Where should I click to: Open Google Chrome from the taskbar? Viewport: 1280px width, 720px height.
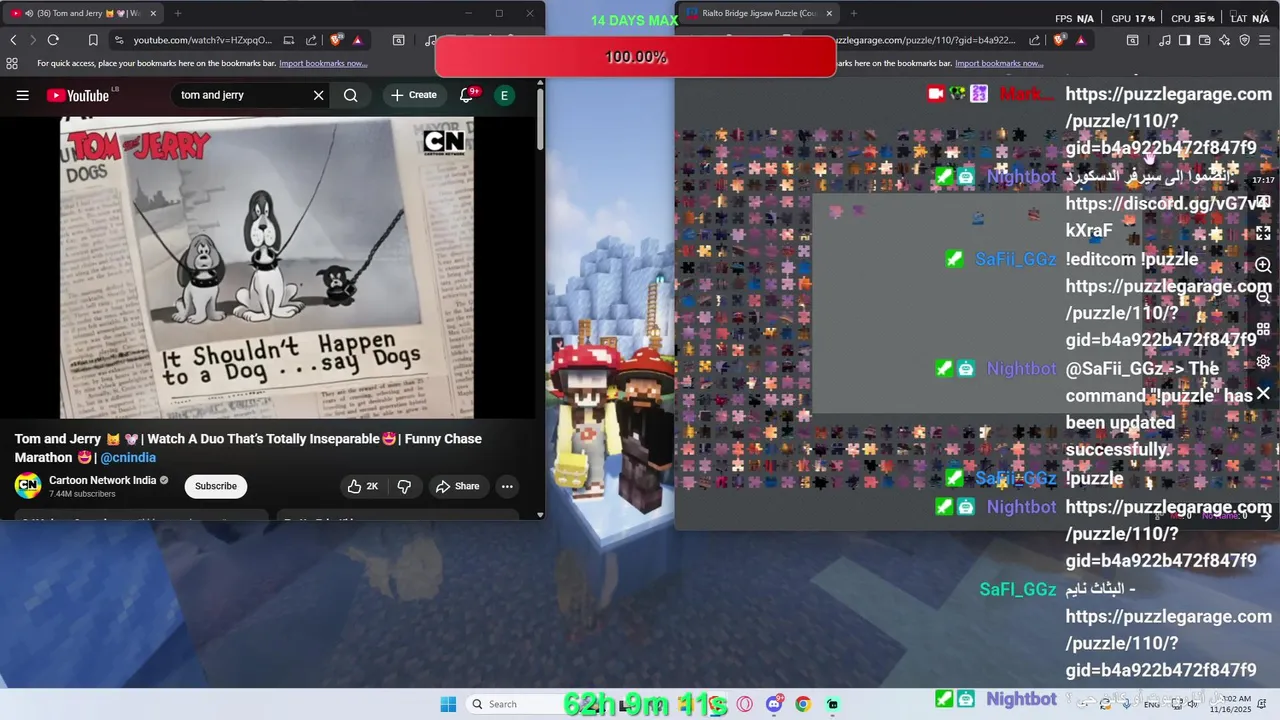coord(802,704)
